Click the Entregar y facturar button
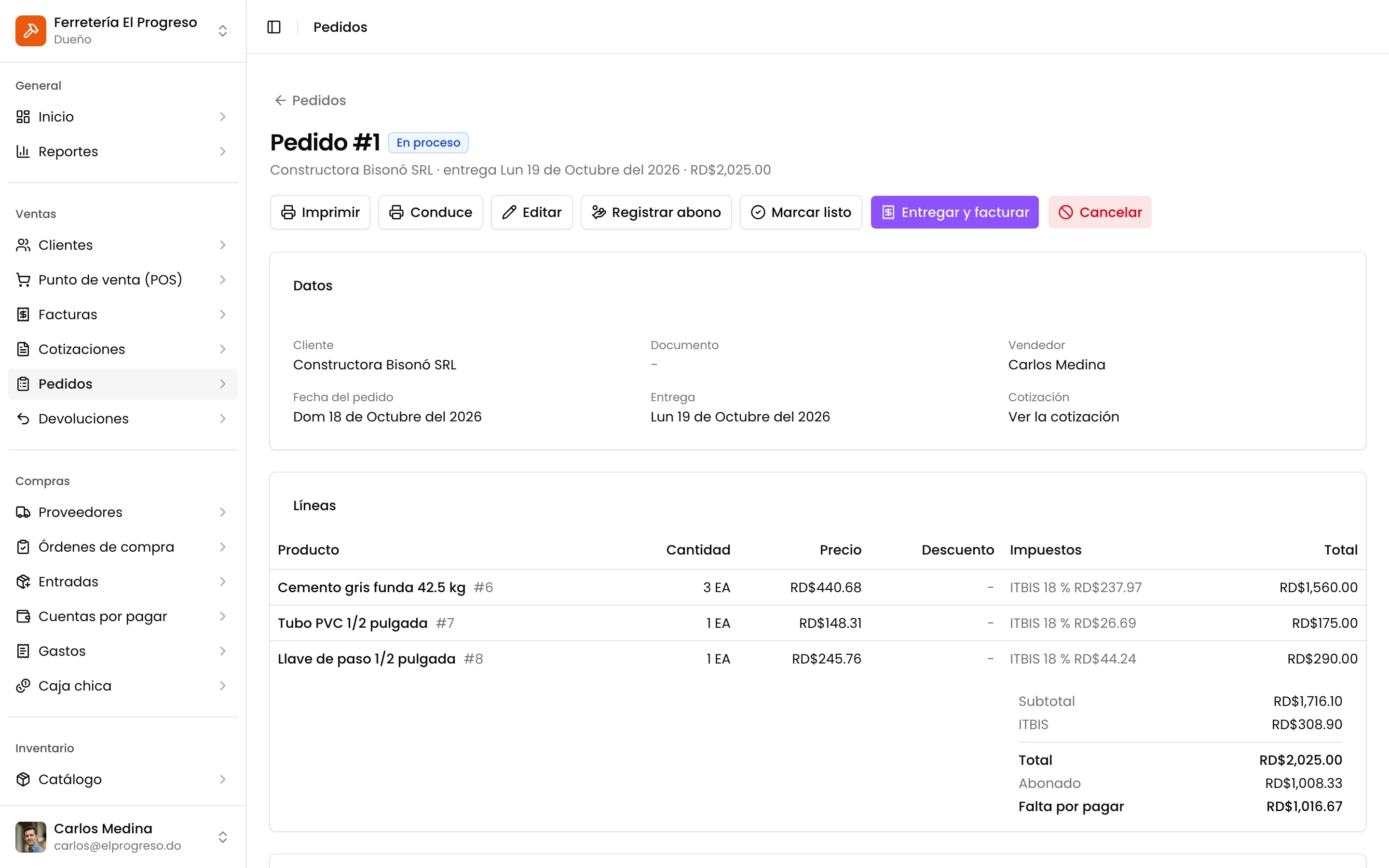Image resolution: width=1389 pixels, height=868 pixels. coord(954,212)
